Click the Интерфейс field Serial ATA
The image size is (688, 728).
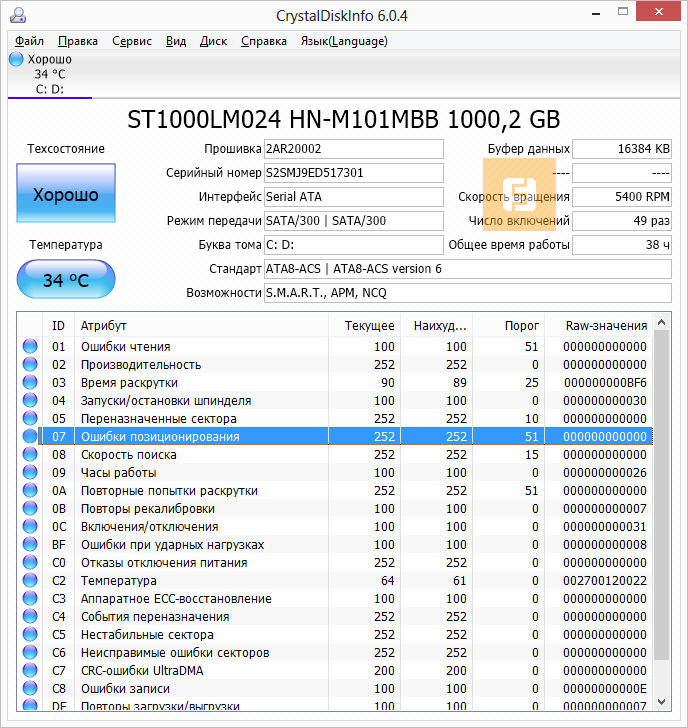coord(354,197)
